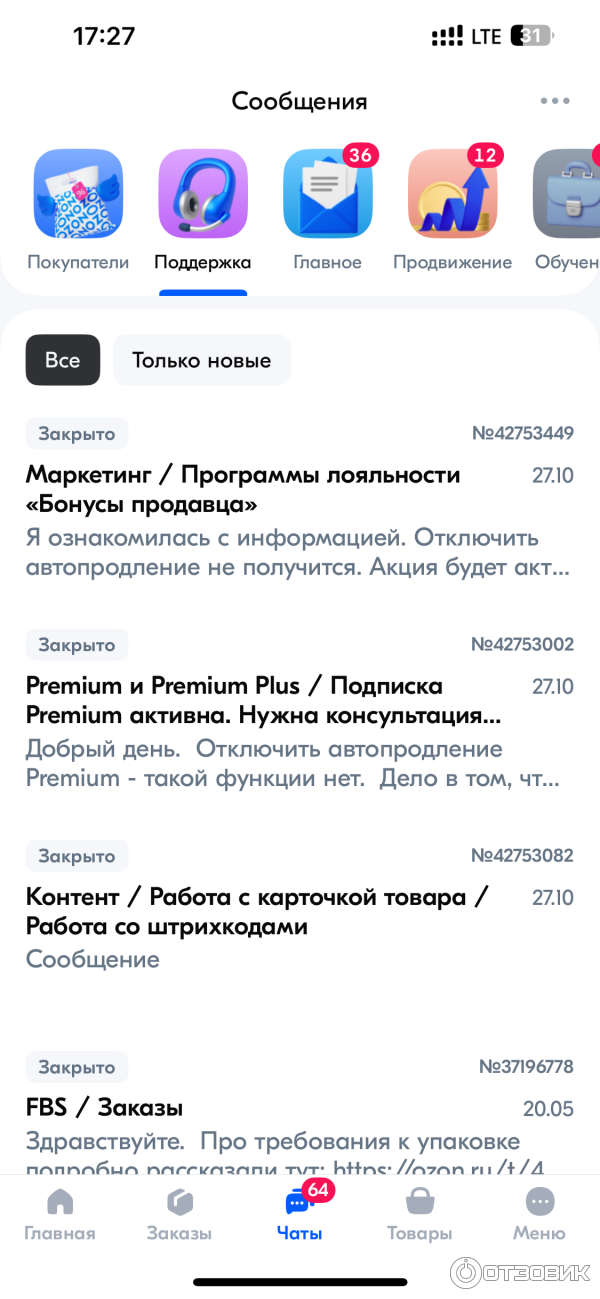This screenshot has width=600, height=1299.
Task: Switch to the Чаты tab
Action: pos(300,1213)
